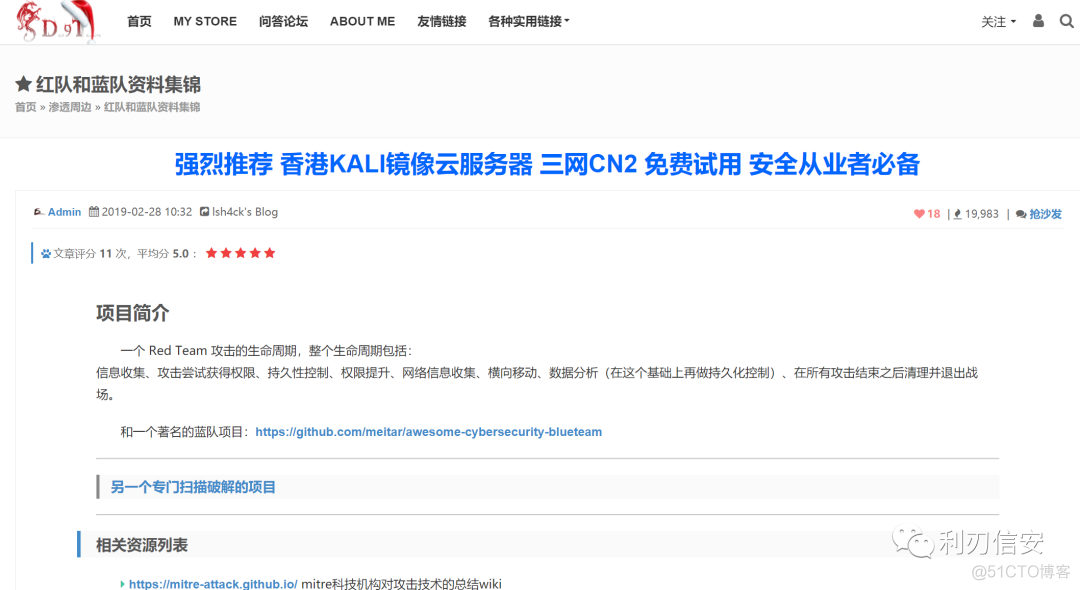This screenshot has width=1080, height=590.
Task: Open 友情链接 menu item
Action: pos(442,21)
